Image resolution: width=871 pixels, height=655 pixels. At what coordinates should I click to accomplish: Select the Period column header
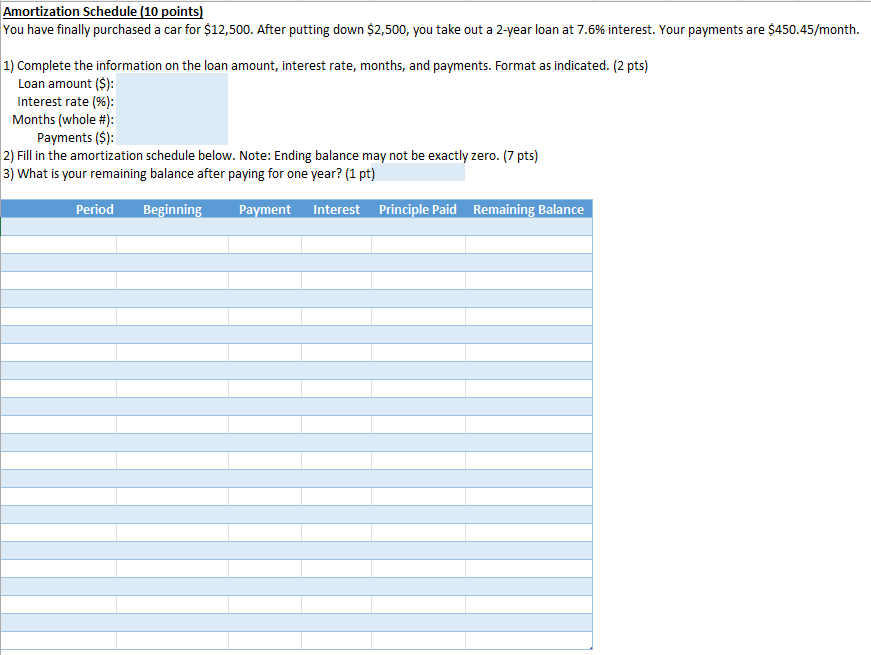(x=95, y=209)
